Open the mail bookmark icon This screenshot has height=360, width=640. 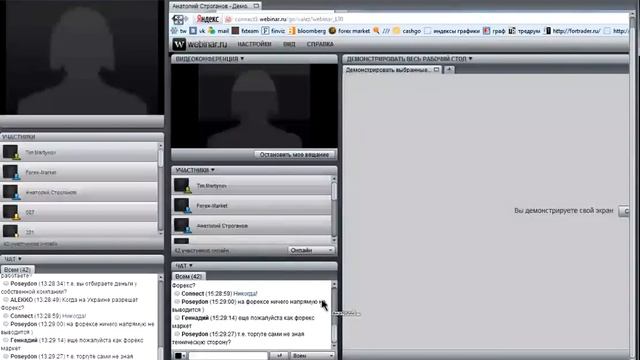(x=211, y=31)
